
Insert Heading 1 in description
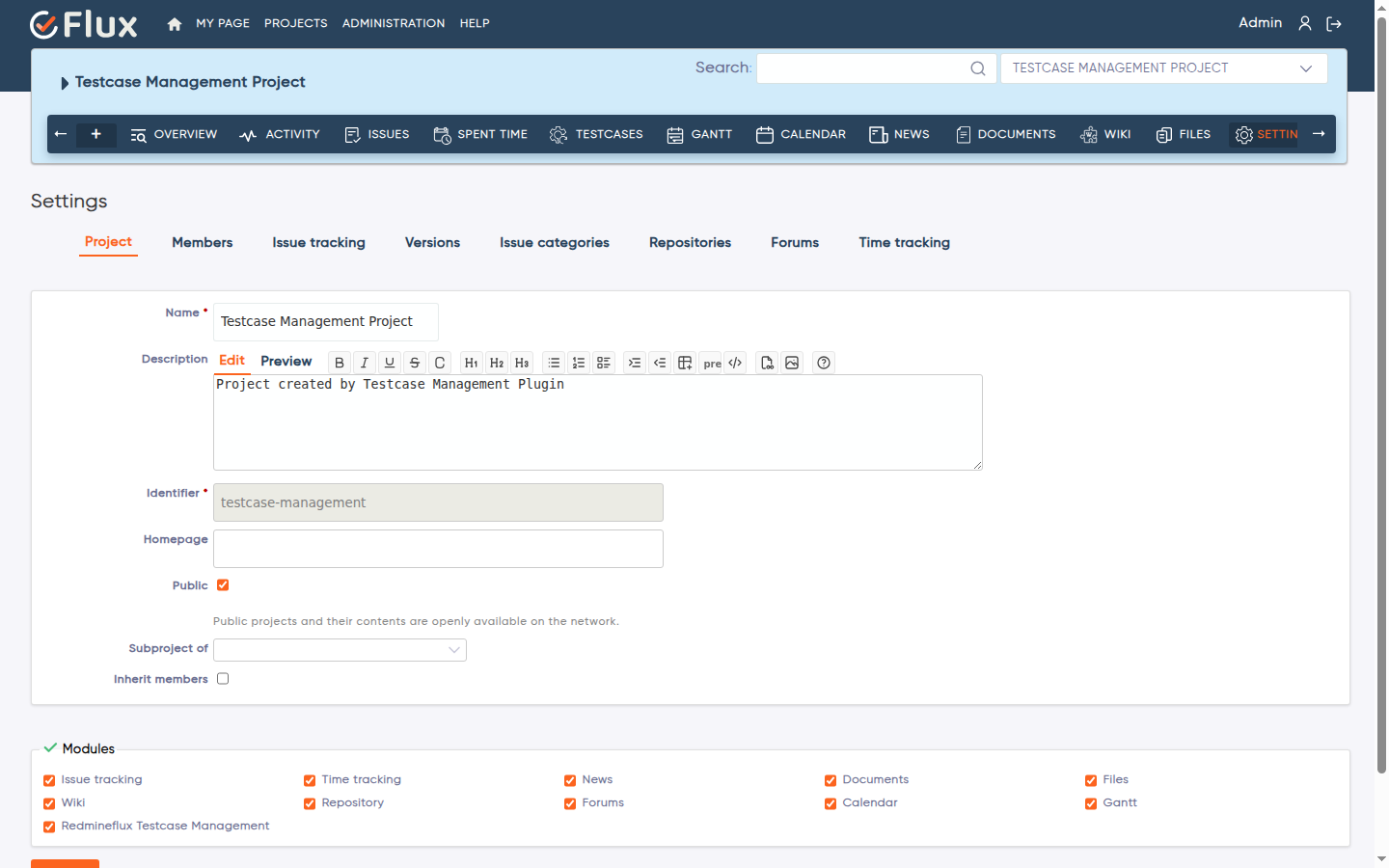click(x=472, y=363)
